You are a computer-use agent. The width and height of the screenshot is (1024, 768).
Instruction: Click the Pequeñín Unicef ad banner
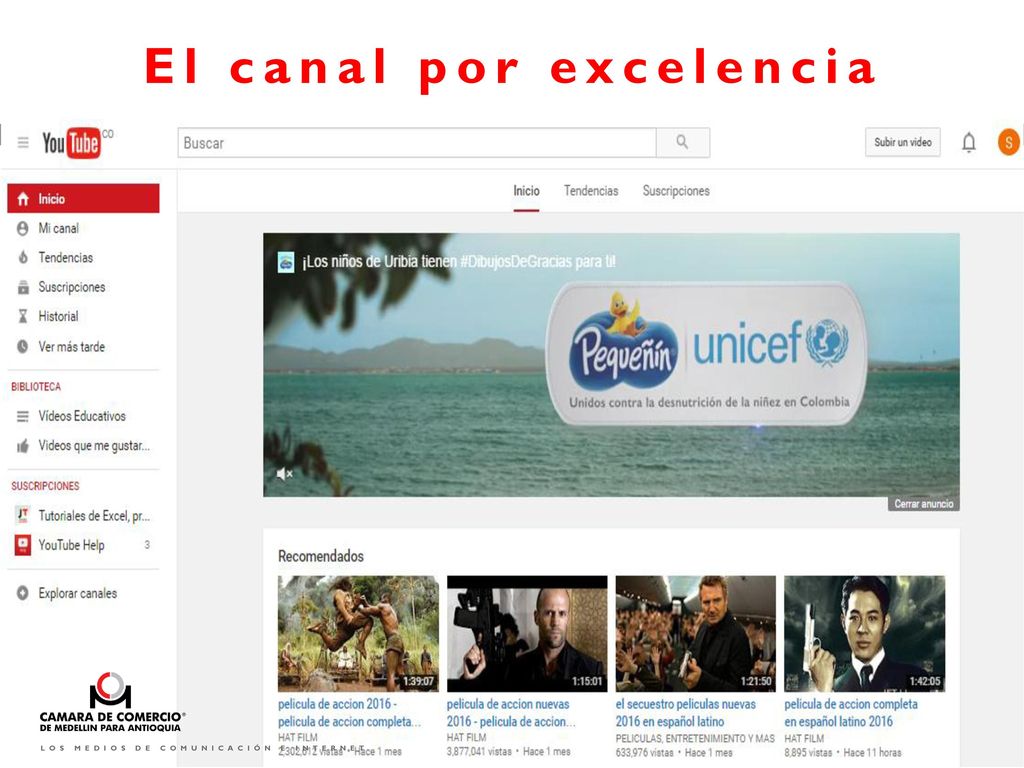tap(611, 364)
